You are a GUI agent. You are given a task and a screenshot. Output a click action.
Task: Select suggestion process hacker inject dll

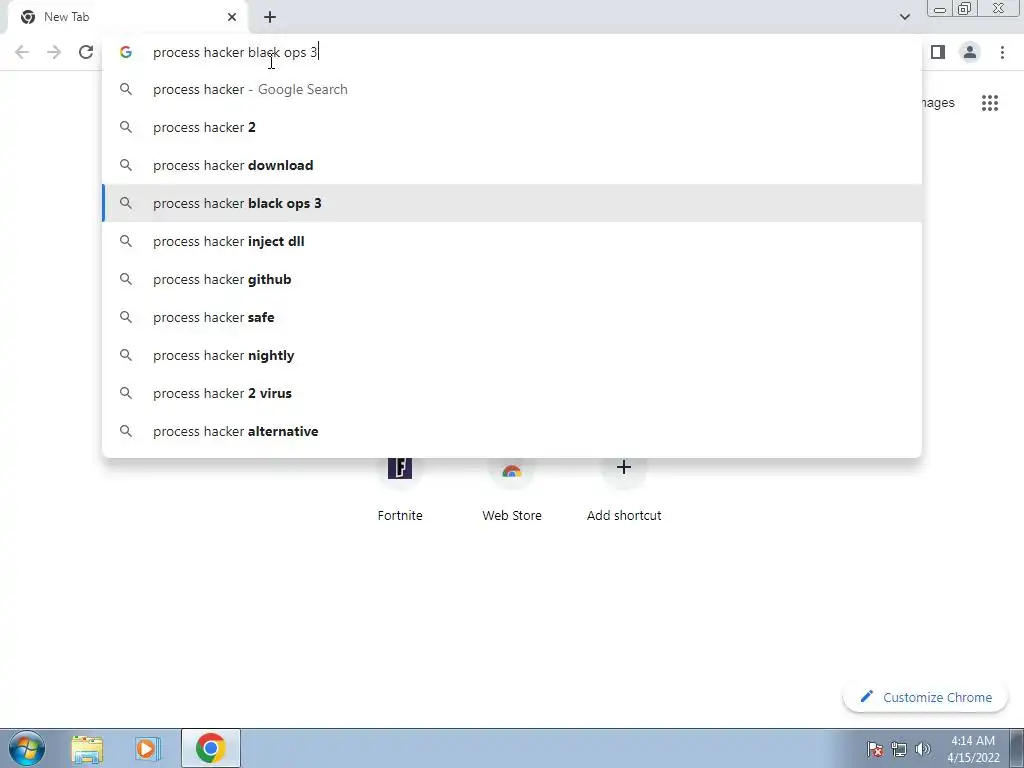512,241
